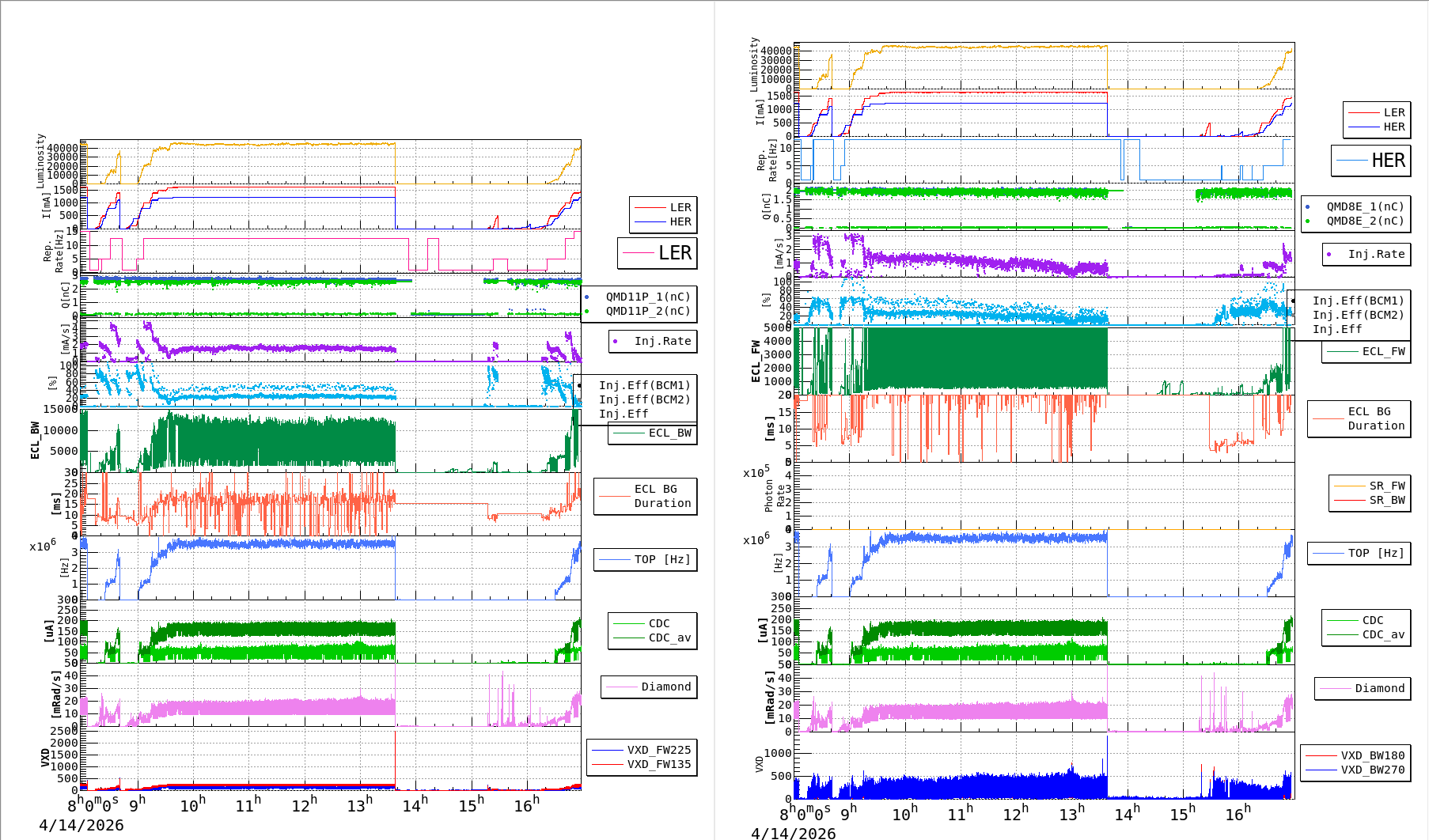1429x840 pixels.
Task: Click the large HER ring label box
Action: coord(1370,161)
